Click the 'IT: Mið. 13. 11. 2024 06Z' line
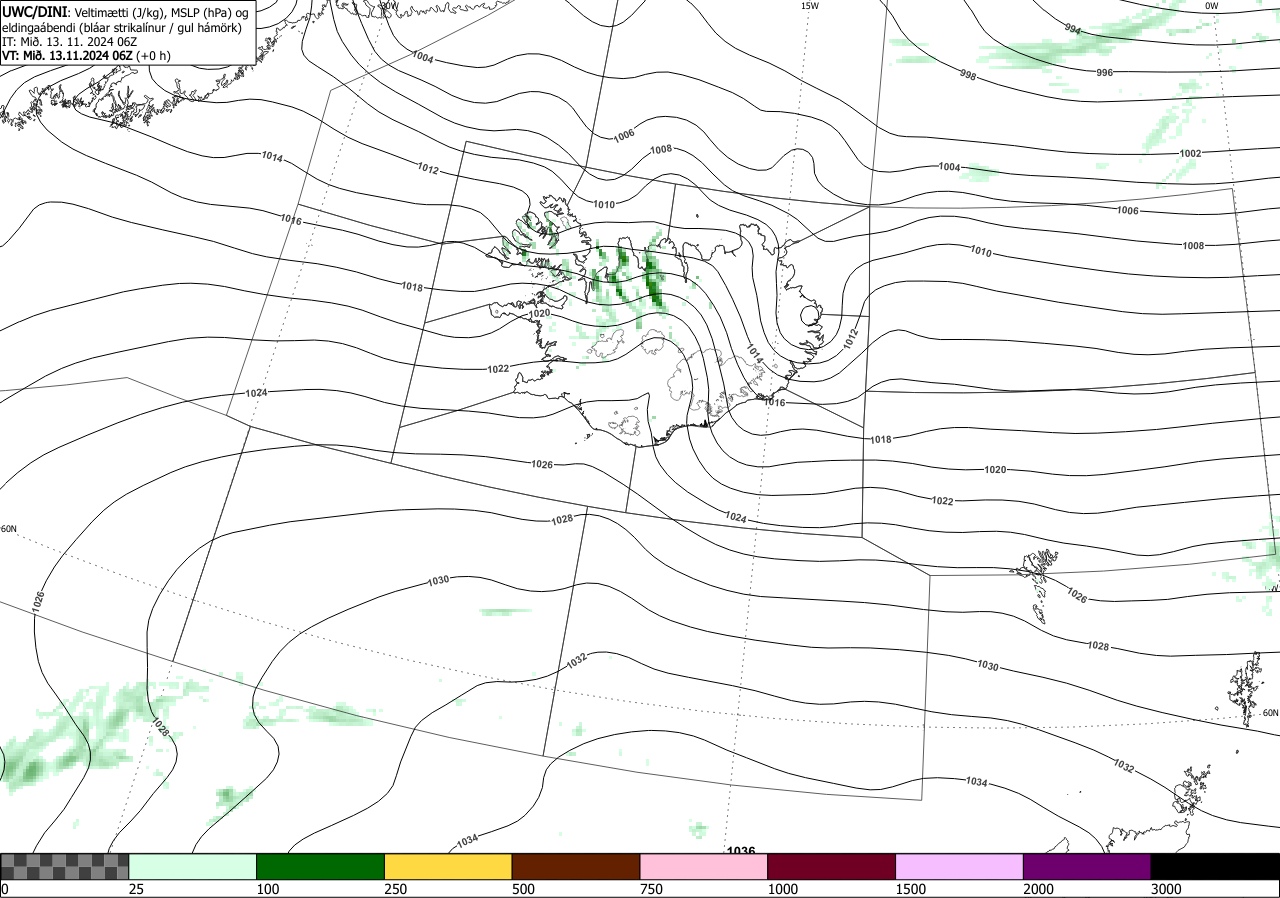Viewport: 1280px width, 898px height. point(68,42)
